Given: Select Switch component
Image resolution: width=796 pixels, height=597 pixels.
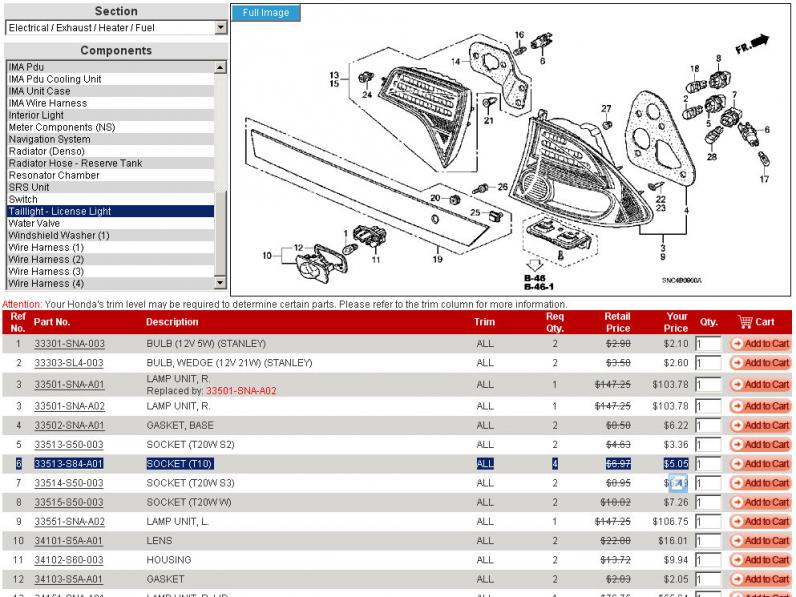Looking at the screenshot, I should click(110, 200).
